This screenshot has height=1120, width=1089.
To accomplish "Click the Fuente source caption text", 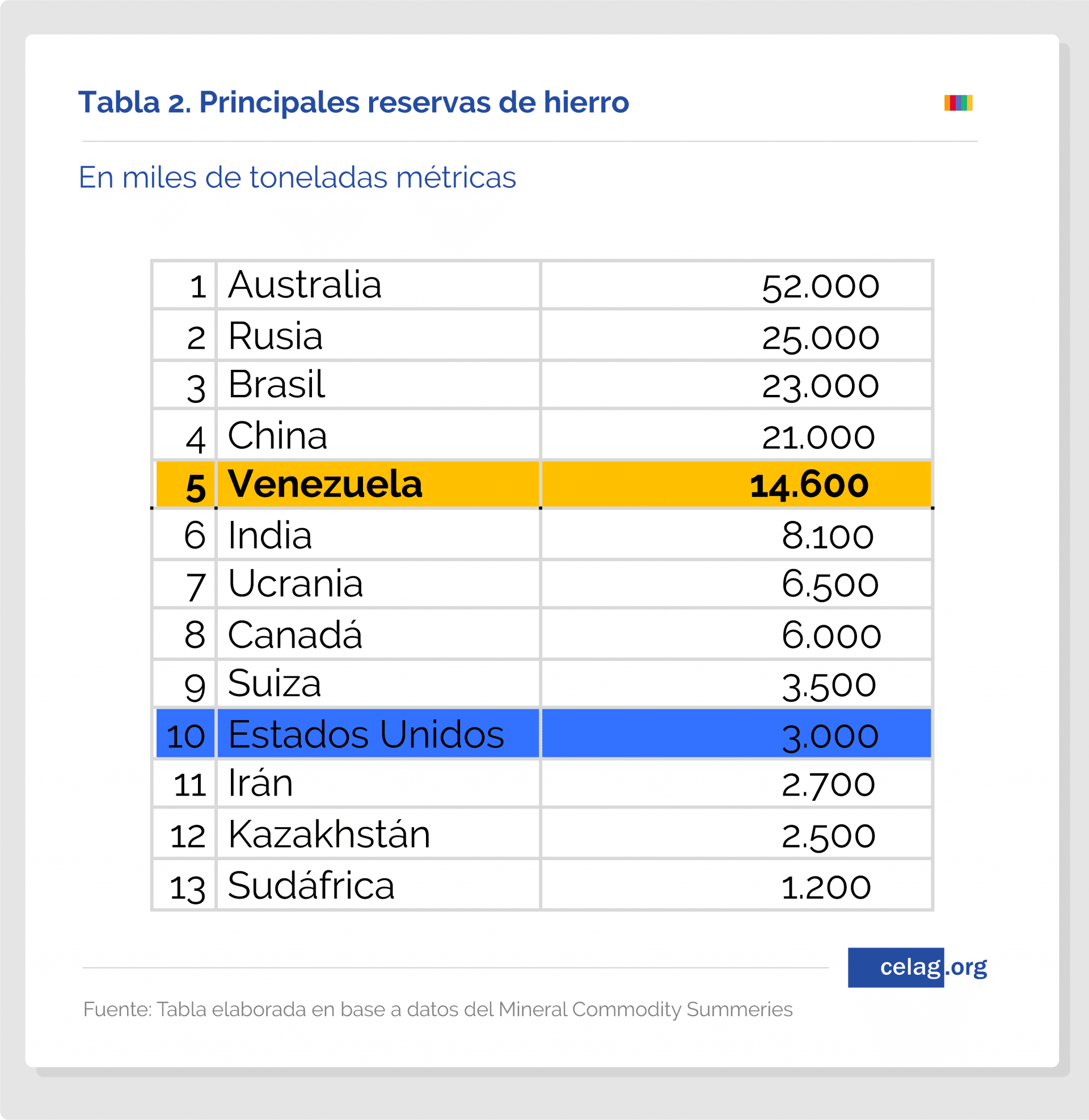I will coord(437,1009).
